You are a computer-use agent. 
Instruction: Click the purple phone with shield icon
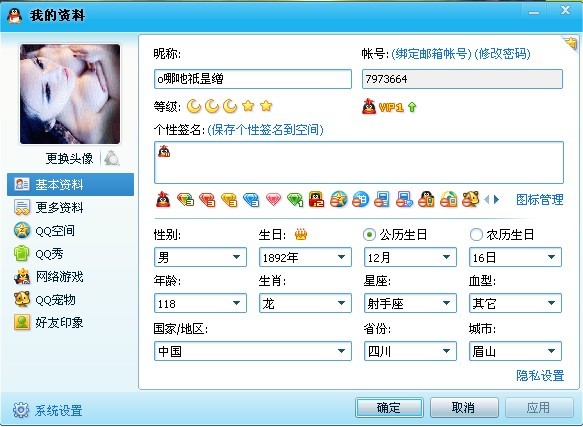[x=404, y=200]
